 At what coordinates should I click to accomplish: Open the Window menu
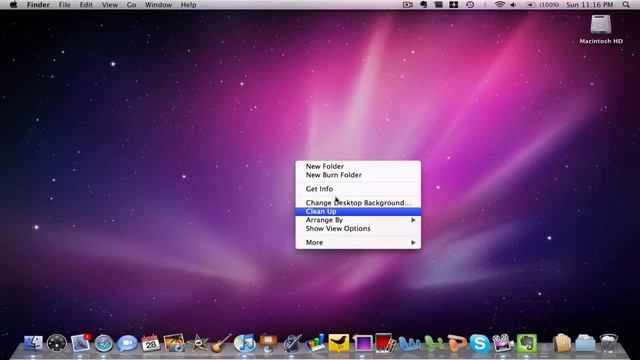pyautogui.click(x=158, y=5)
